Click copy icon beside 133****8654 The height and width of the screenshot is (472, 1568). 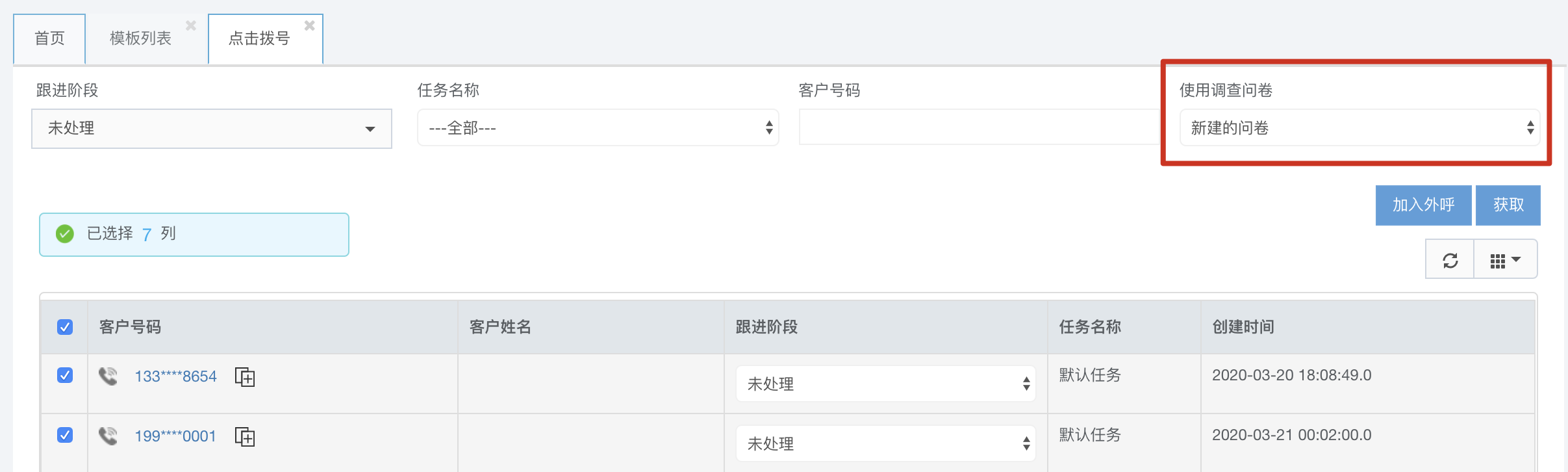tap(245, 377)
